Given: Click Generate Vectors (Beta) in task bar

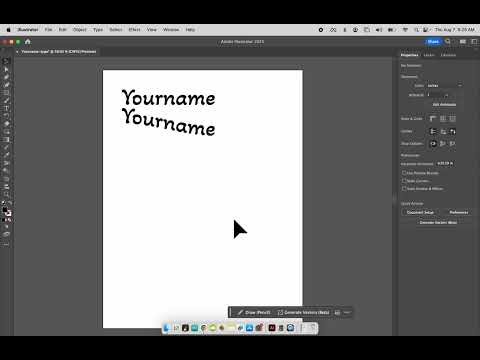Looking at the screenshot, I should click(303, 312).
